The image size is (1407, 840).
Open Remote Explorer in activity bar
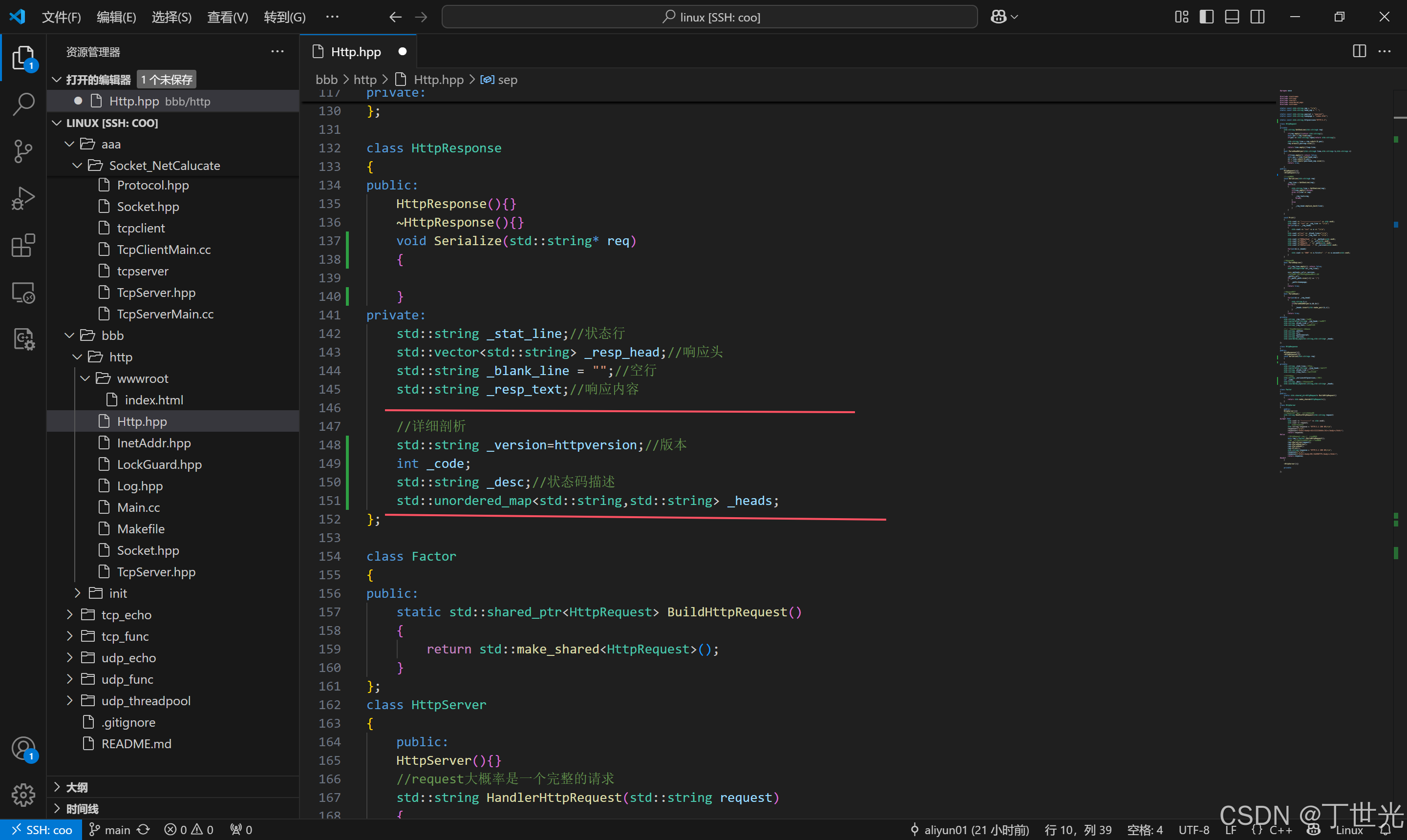coord(23,293)
